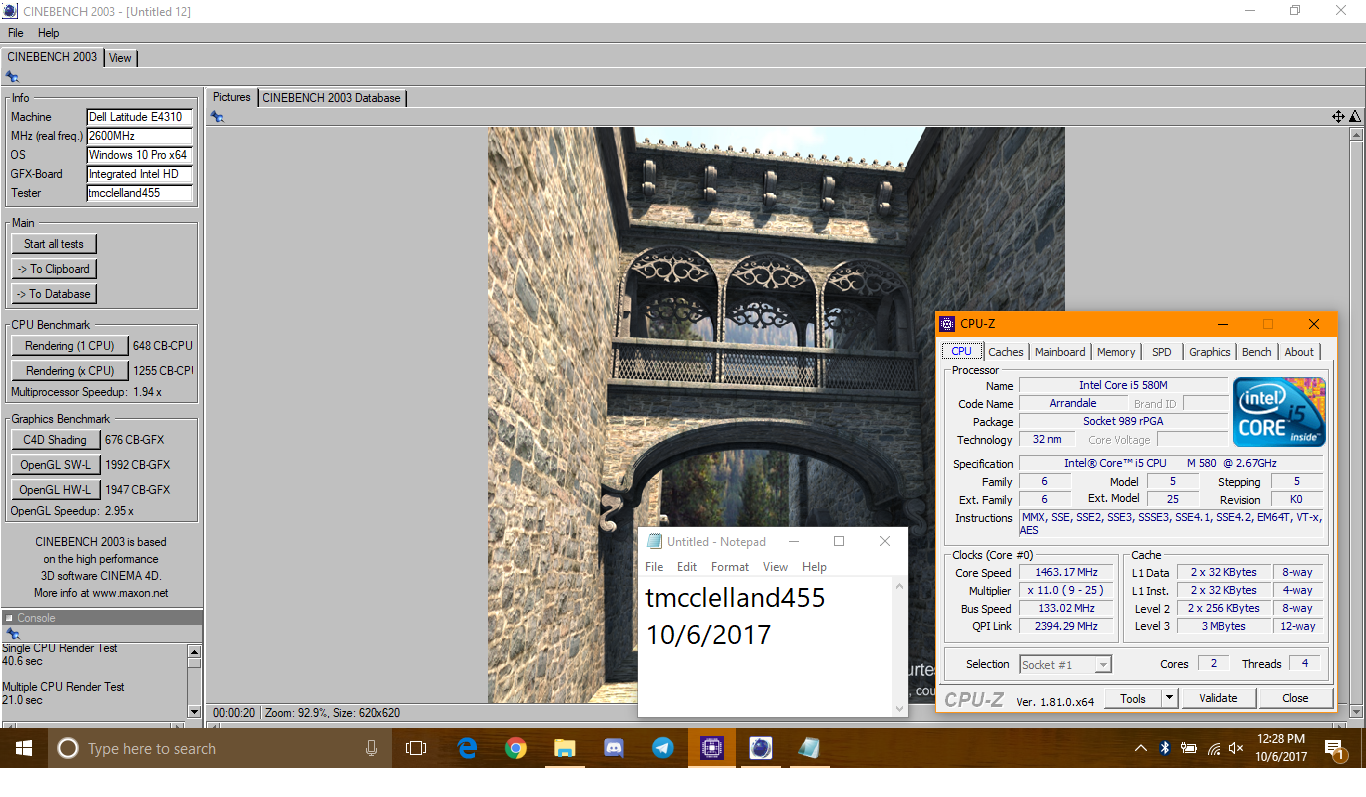The width and height of the screenshot is (1366, 797).
Task: Run the OpenGL HW-L test
Action: pyautogui.click(x=55, y=490)
